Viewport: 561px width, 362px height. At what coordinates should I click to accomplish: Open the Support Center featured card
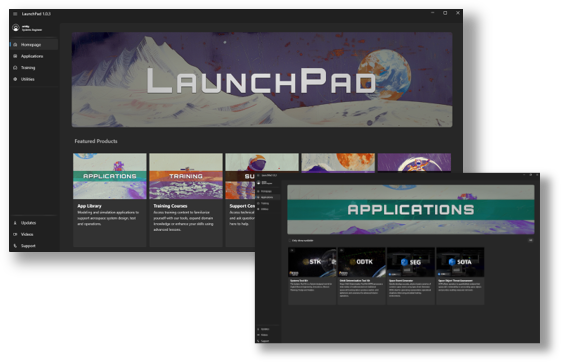[240, 200]
